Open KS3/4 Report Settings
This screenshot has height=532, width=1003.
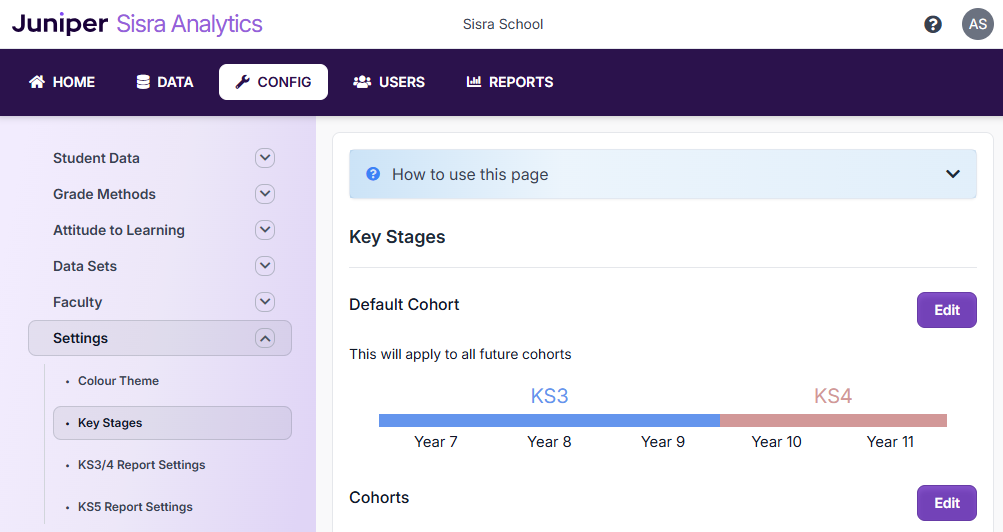pyautogui.click(x=141, y=465)
